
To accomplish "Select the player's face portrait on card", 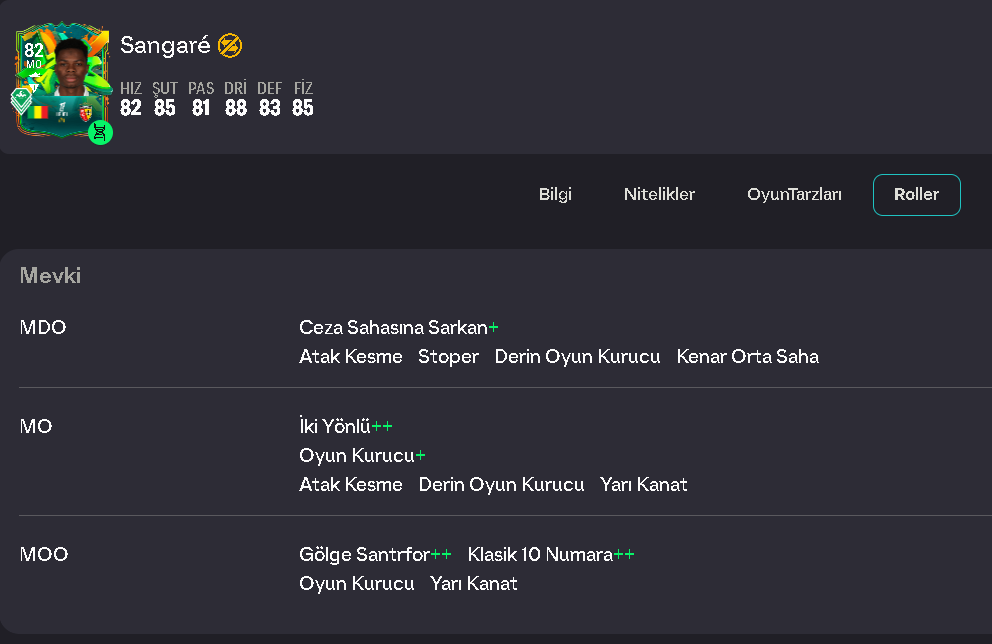I will (71, 67).
